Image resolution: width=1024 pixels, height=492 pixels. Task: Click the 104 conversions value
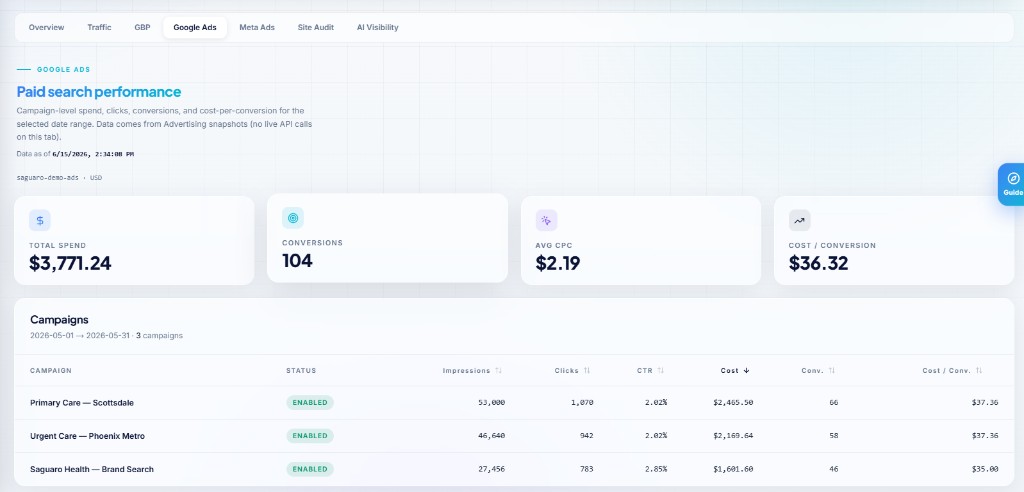point(297,261)
